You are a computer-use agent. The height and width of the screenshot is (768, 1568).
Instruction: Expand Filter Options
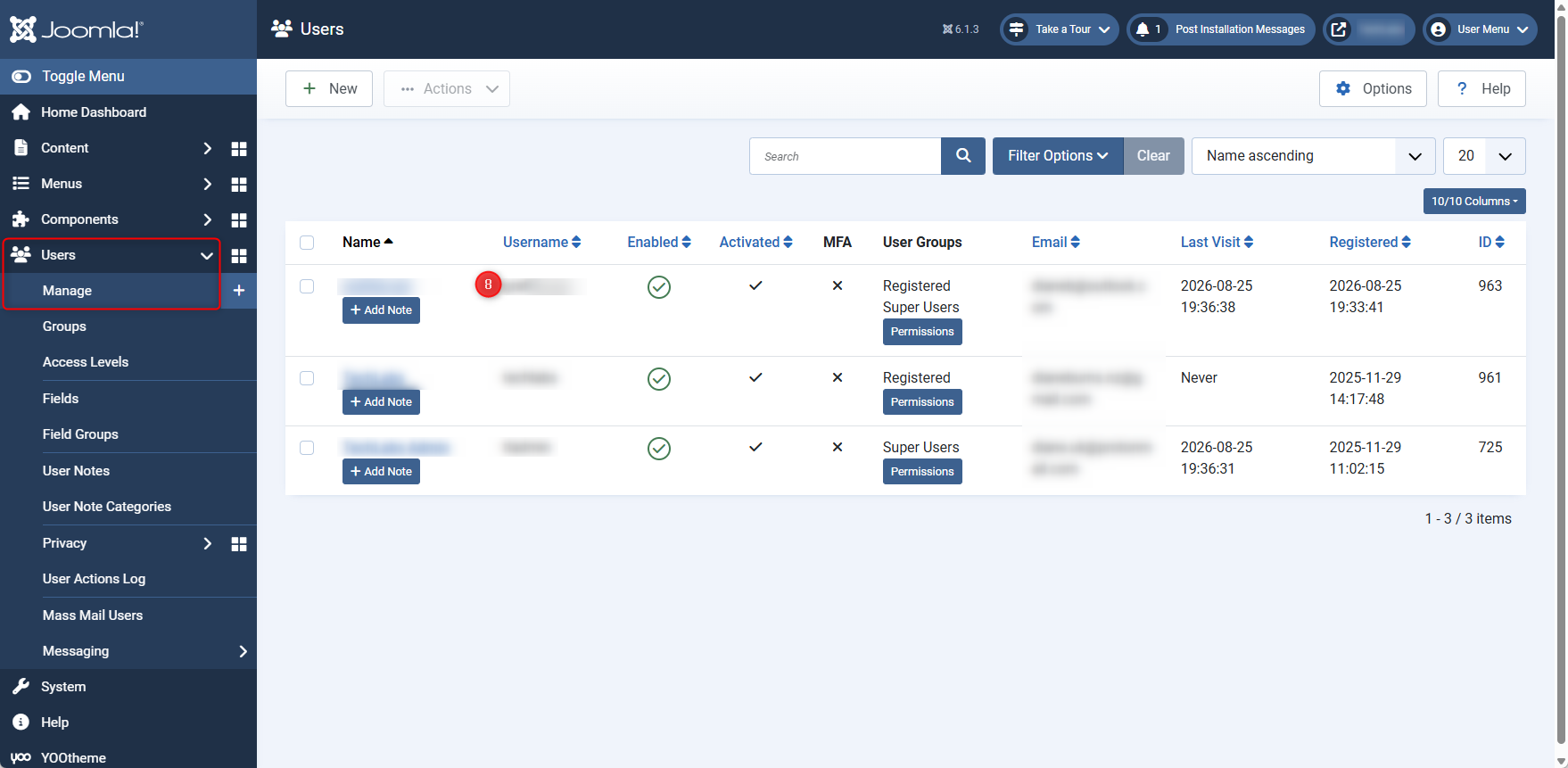coord(1058,156)
